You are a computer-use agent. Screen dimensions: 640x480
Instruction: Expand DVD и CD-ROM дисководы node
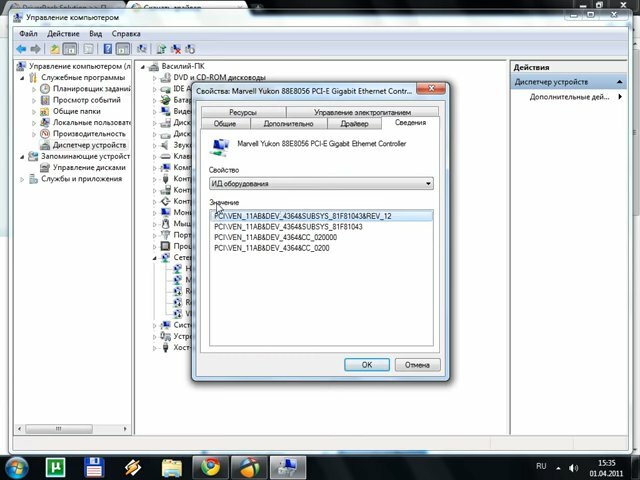(x=154, y=78)
